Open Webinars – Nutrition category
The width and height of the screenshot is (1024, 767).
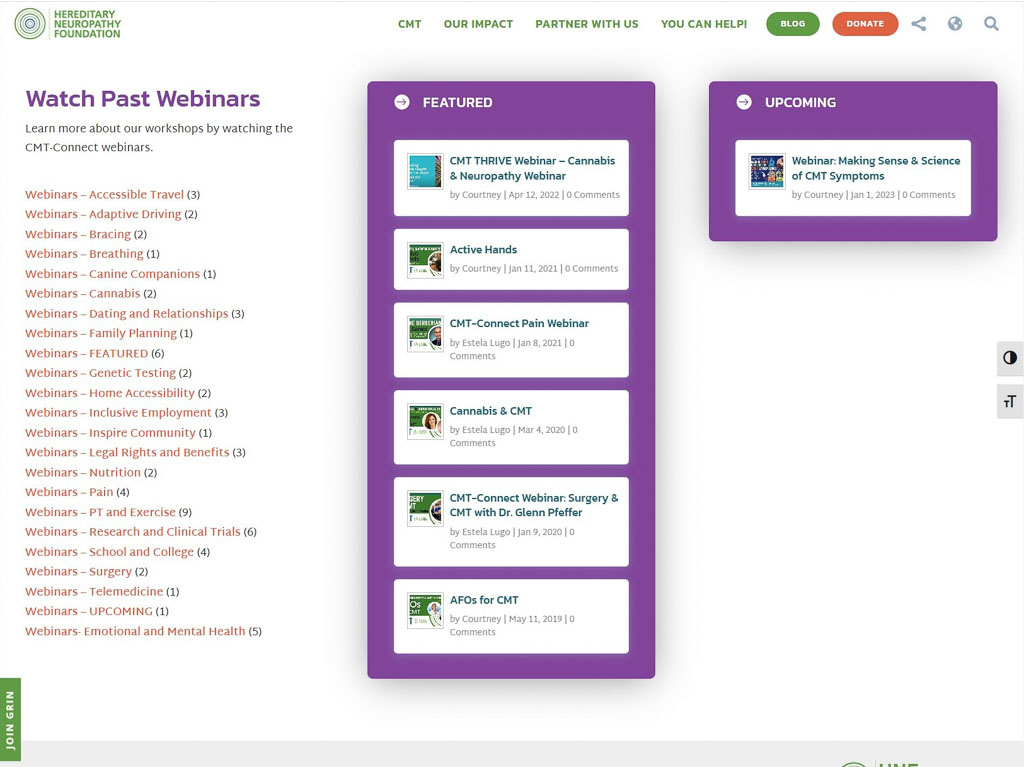(x=83, y=472)
